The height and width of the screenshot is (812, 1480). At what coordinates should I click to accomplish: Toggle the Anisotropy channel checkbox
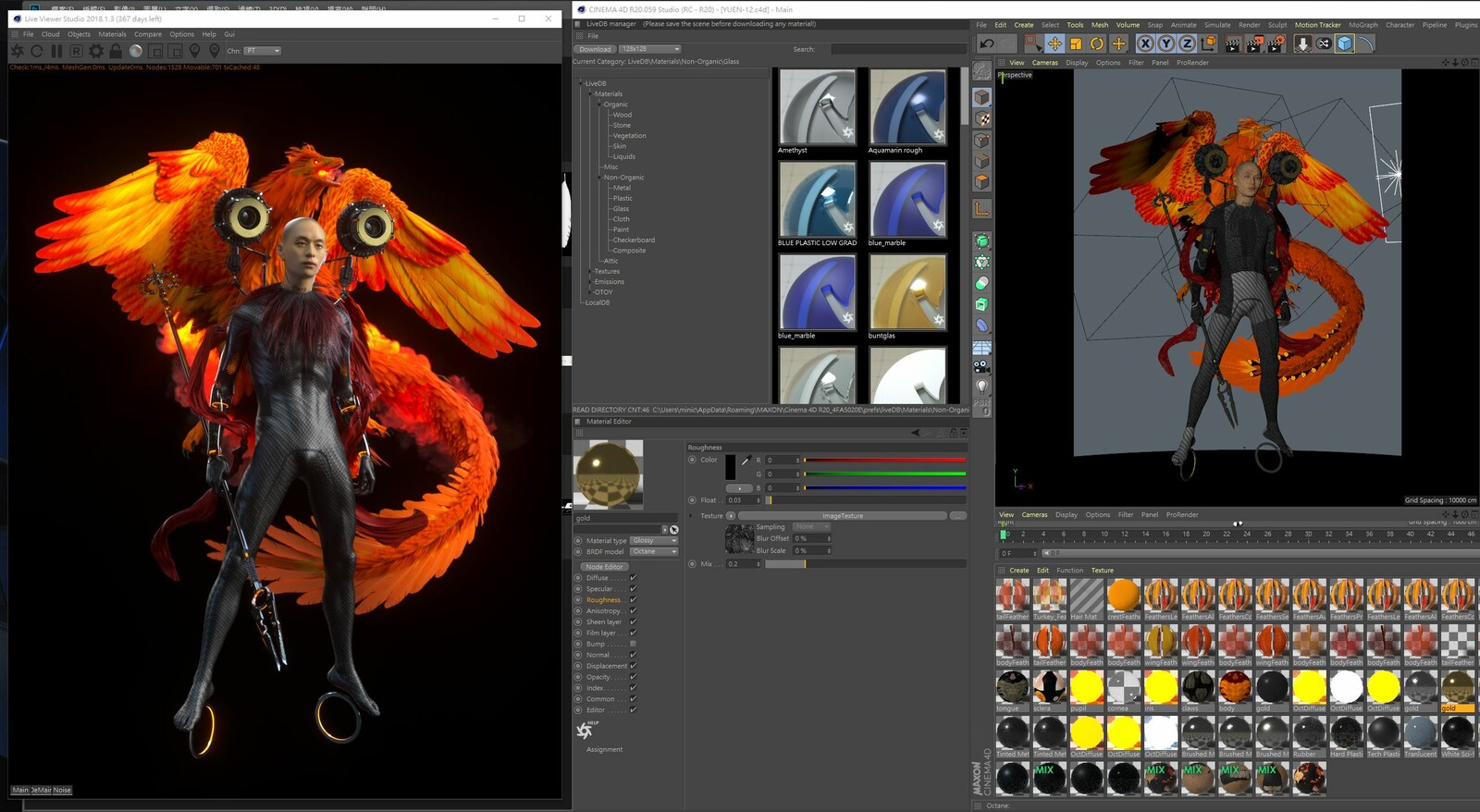(633, 611)
